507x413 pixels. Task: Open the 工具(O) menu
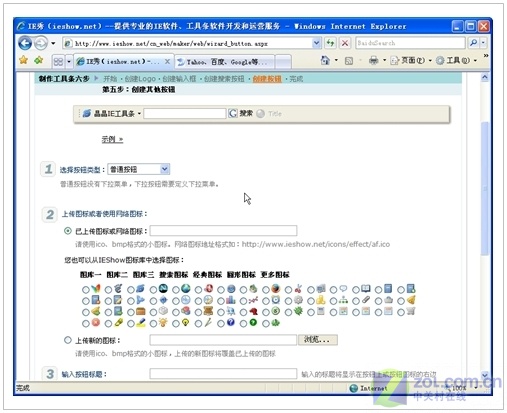pos(456,60)
